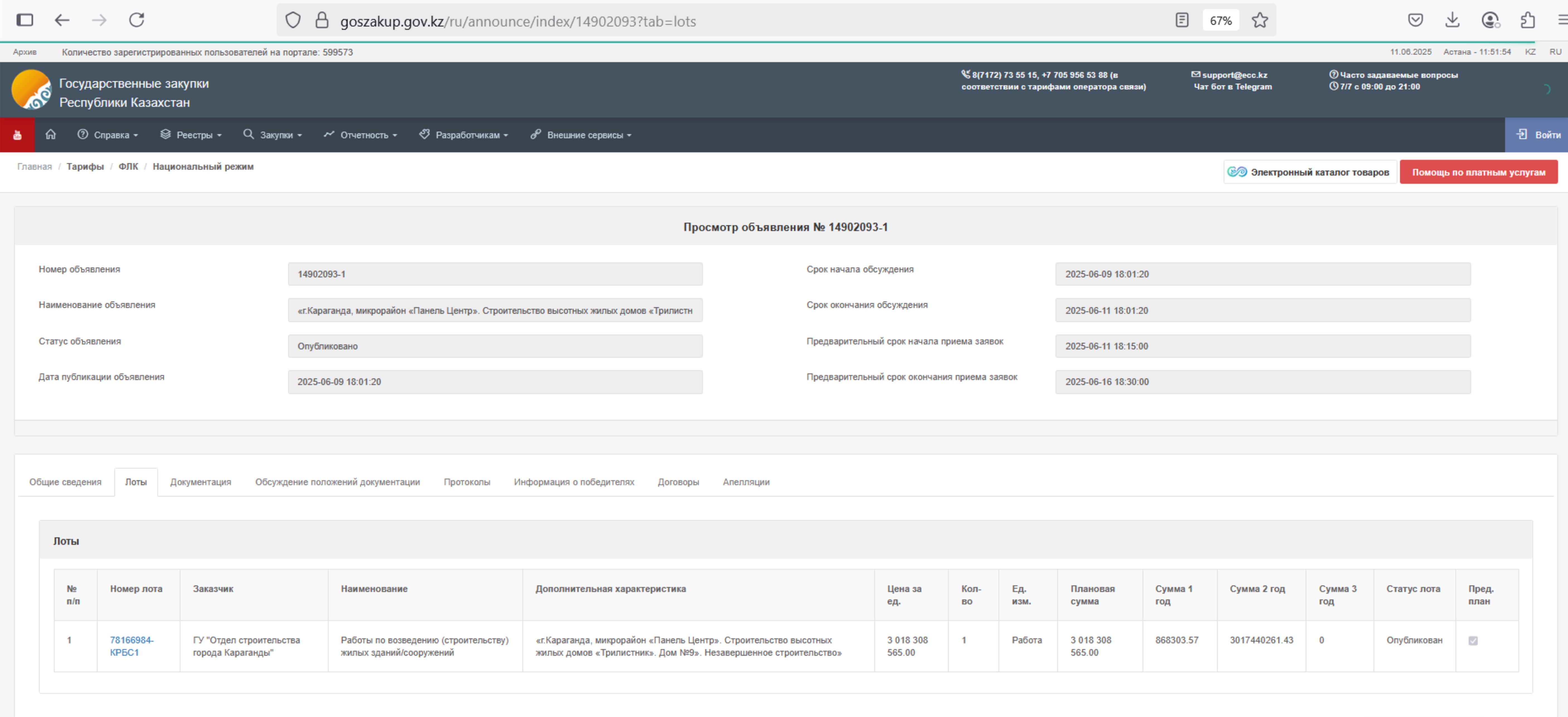Expand the Отчетность menu

pos(360,135)
